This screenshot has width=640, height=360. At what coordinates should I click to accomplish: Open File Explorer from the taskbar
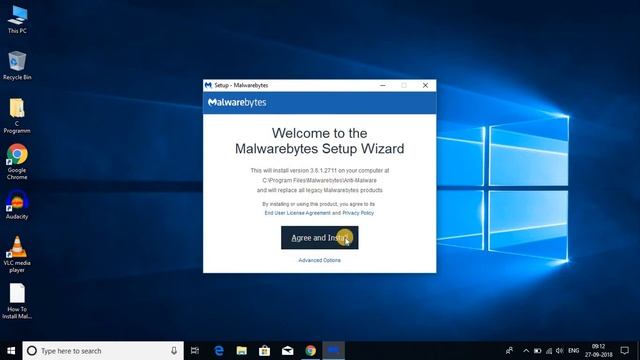click(x=242, y=351)
